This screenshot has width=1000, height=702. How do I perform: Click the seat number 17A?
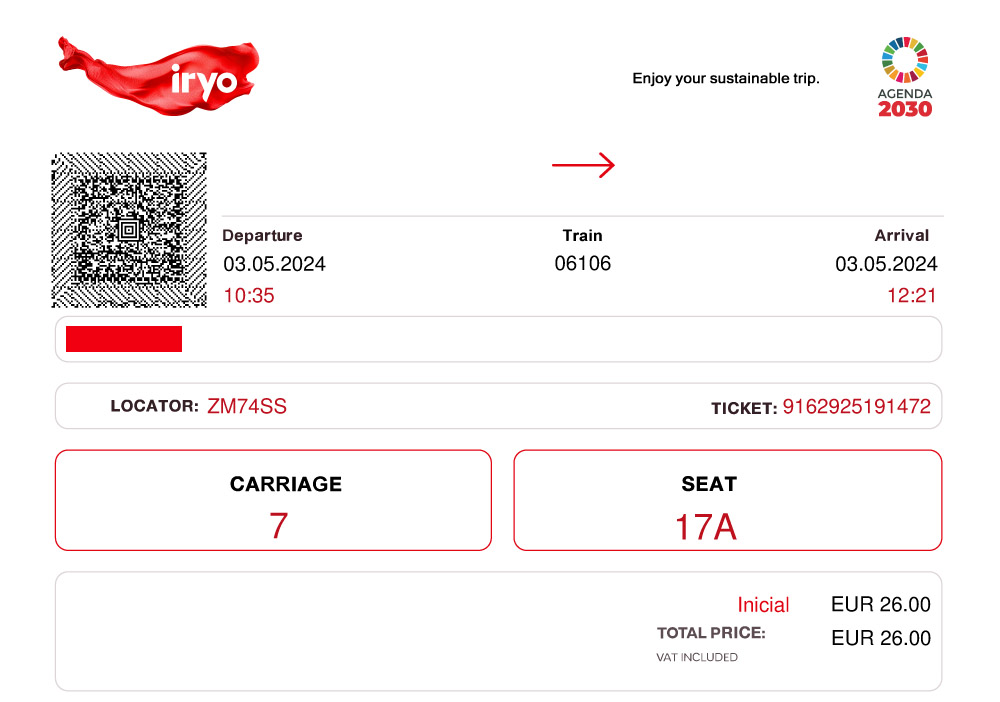click(x=705, y=527)
